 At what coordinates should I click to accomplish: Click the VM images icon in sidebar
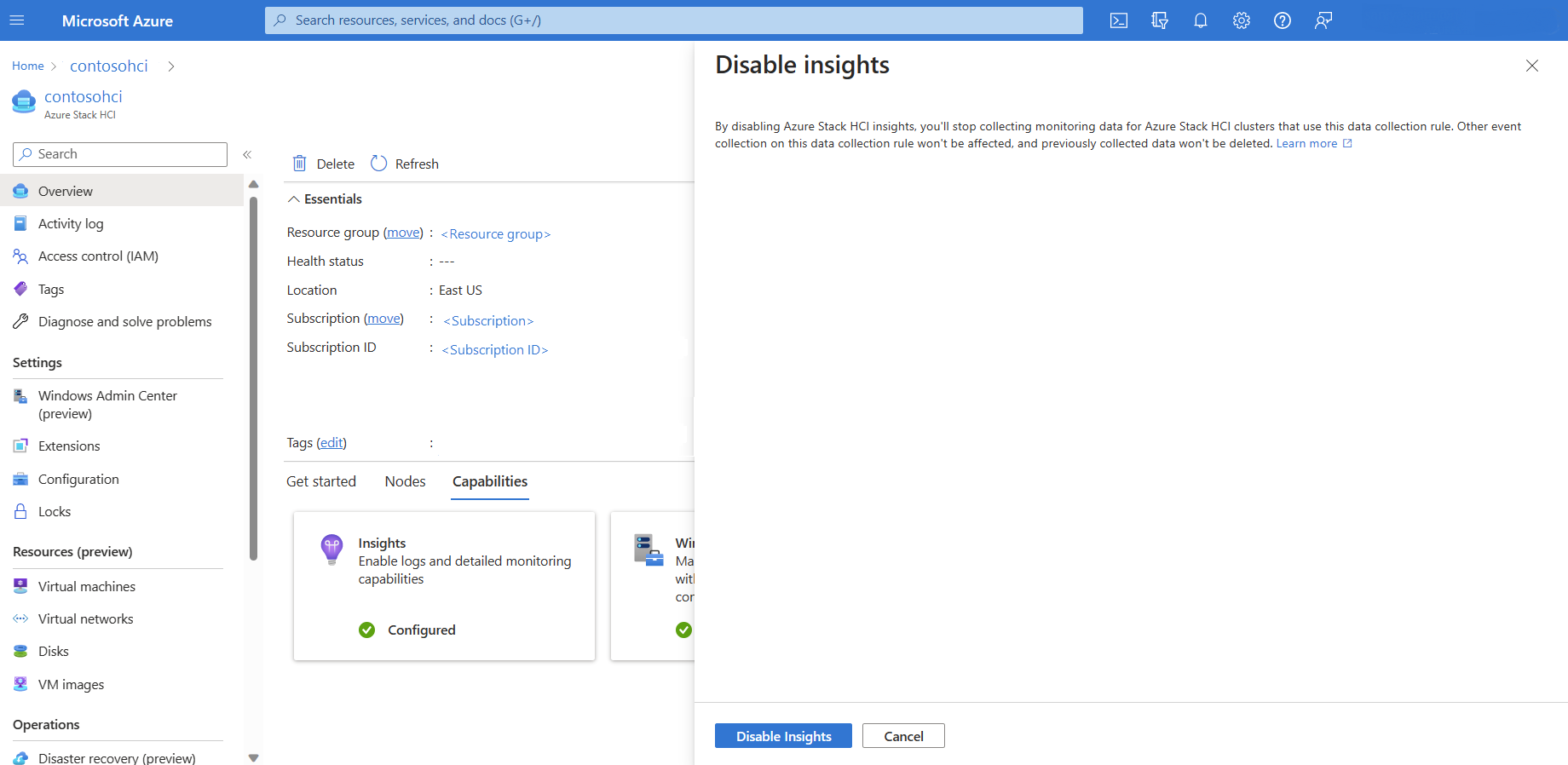(20, 684)
